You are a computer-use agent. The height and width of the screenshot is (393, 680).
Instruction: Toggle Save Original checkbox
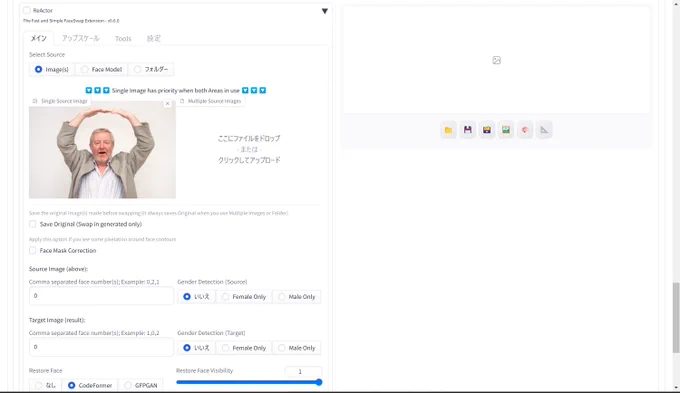click(x=33, y=224)
